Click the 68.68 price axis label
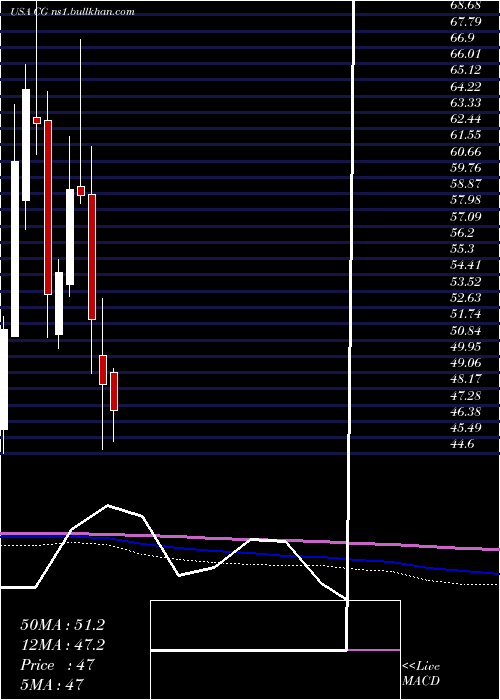The width and height of the screenshot is (500, 700). click(x=466, y=5)
